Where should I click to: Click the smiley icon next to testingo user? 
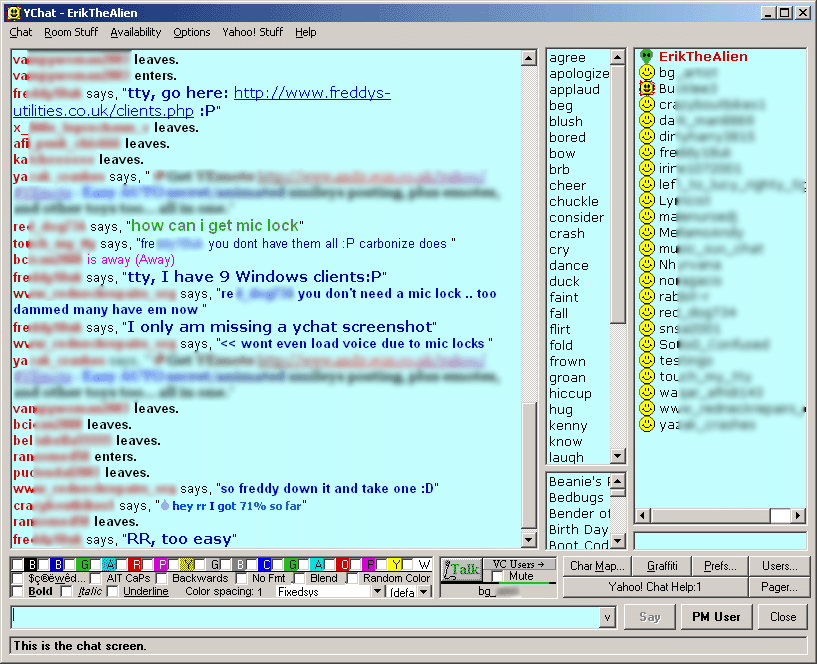click(647, 361)
